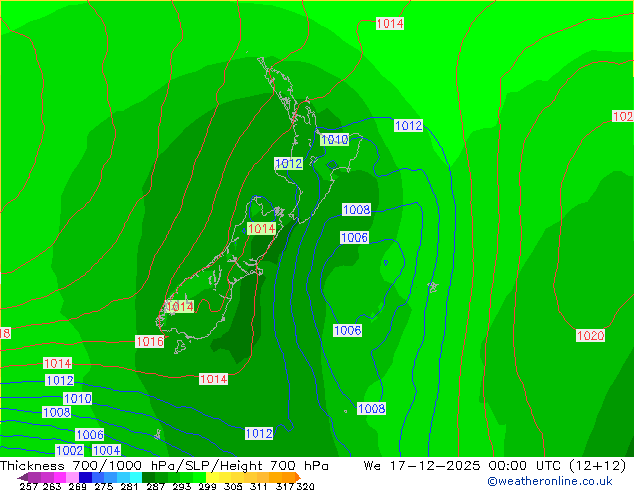634x490 pixels.
Task: Click the red 1014 label at the map's top
Action: tap(390, 23)
